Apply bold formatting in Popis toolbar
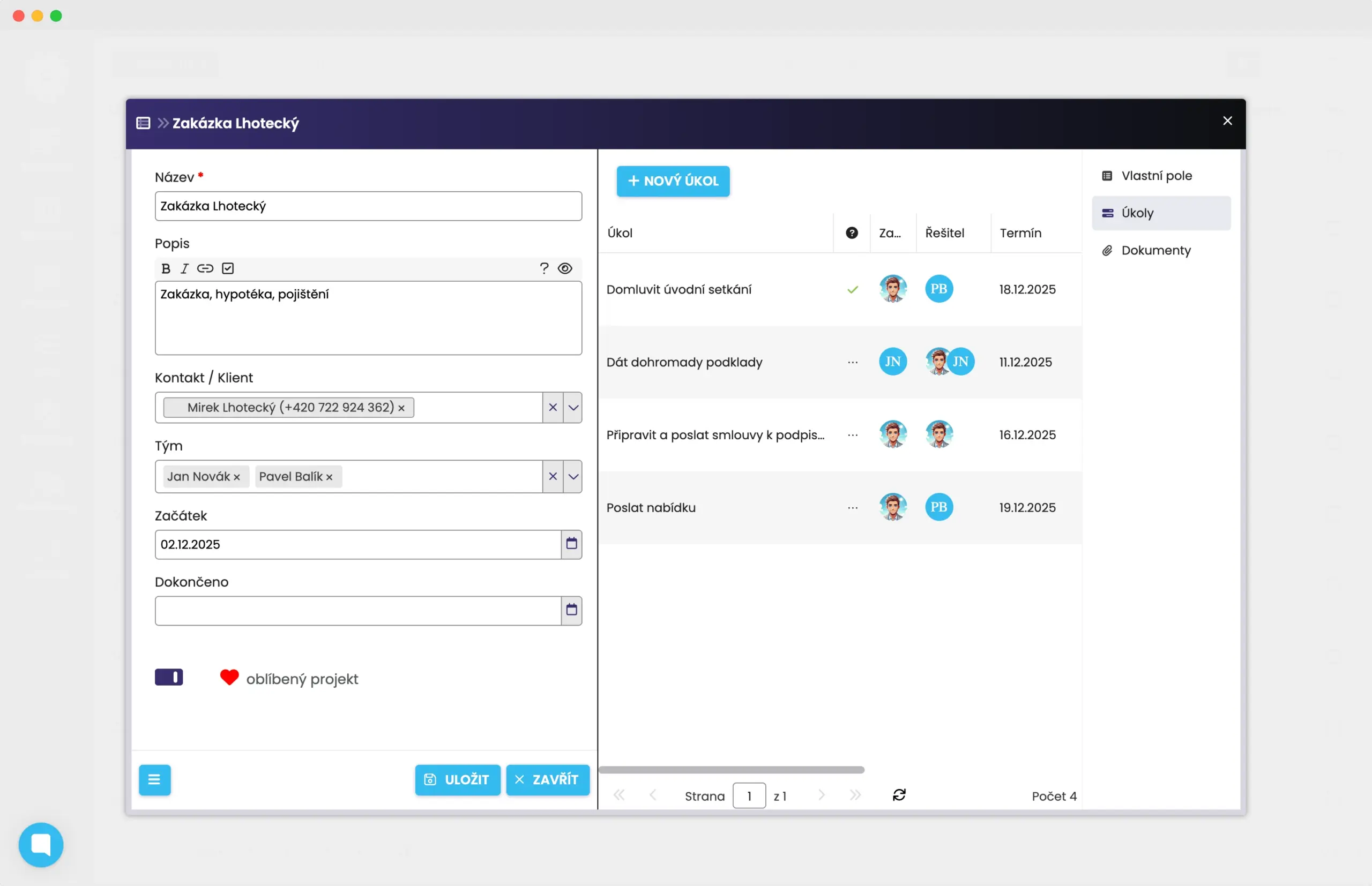Image resolution: width=1372 pixels, height=886 pixels. tap(166, 269)
